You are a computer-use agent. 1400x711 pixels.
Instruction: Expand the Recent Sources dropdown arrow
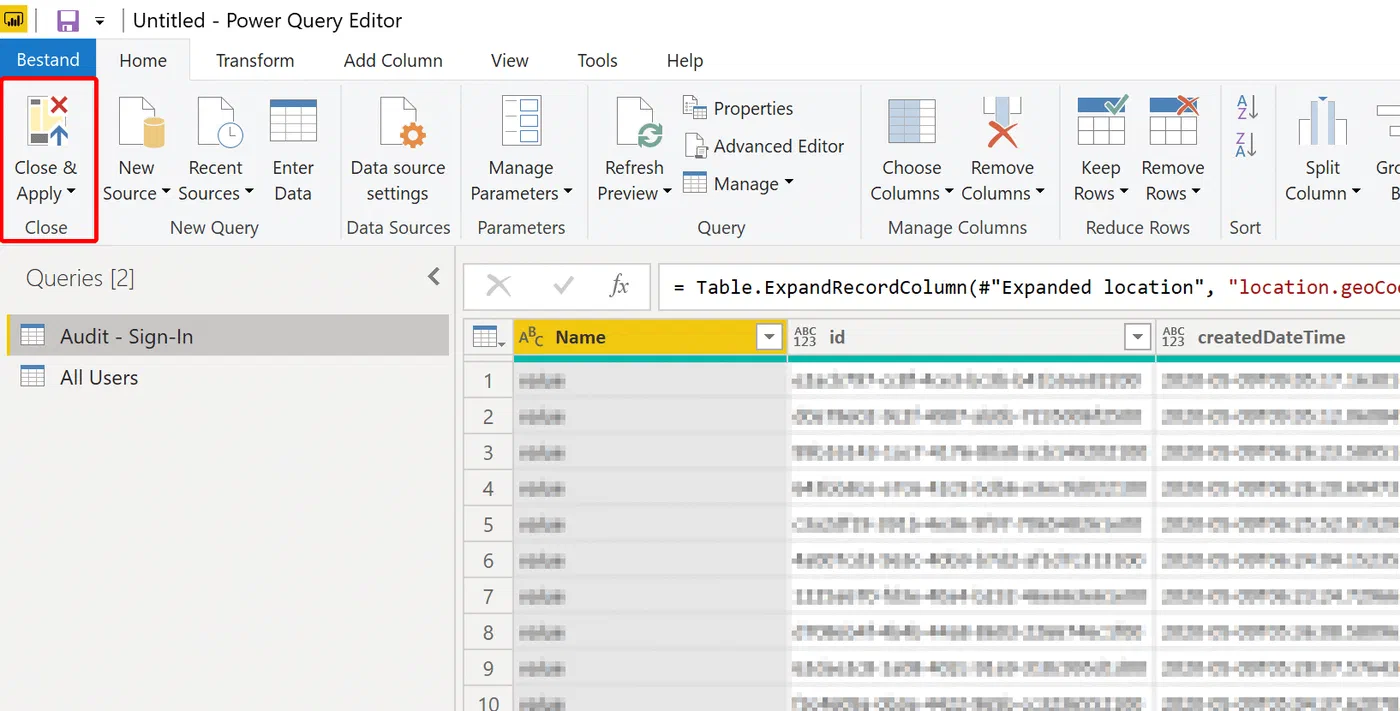point(249,194)
